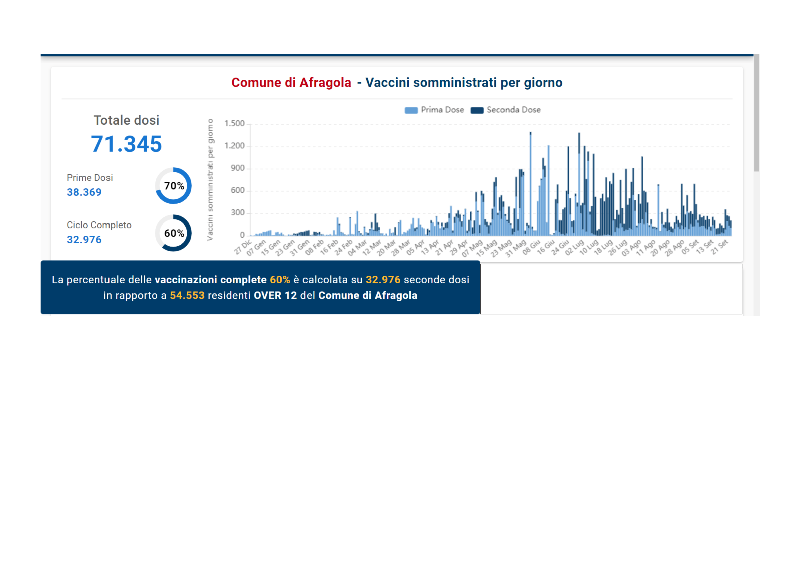The image size is (800, 566).
Task: Click the 'Prime Dosi' label
Action: tap(90, 178)
